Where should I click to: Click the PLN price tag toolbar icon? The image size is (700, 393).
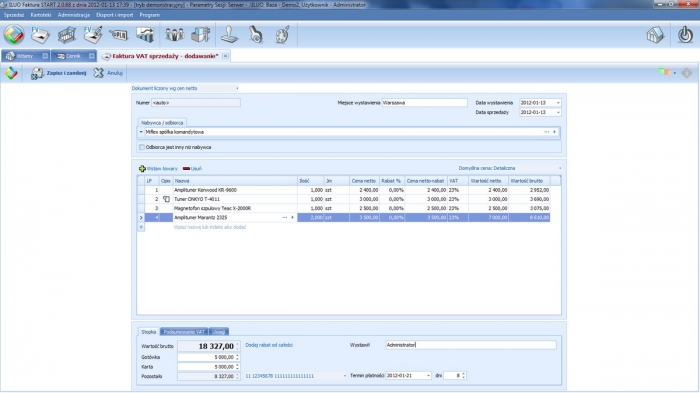pos(119,35)
